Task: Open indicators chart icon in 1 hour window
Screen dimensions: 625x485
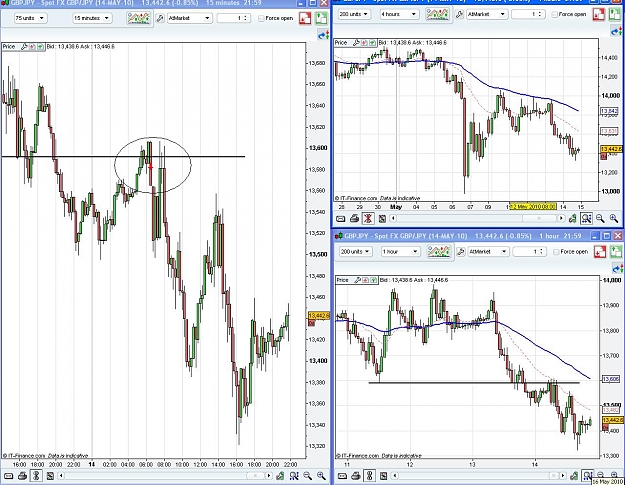Action: [x=439, y=252]
